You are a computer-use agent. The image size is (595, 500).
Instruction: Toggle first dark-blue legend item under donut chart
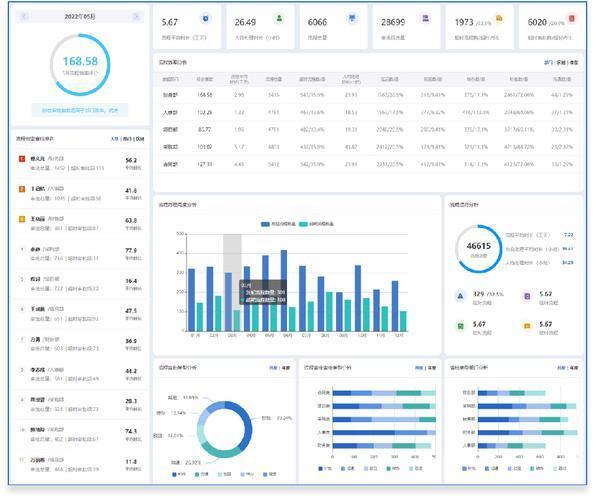click(x=179, y=474)
